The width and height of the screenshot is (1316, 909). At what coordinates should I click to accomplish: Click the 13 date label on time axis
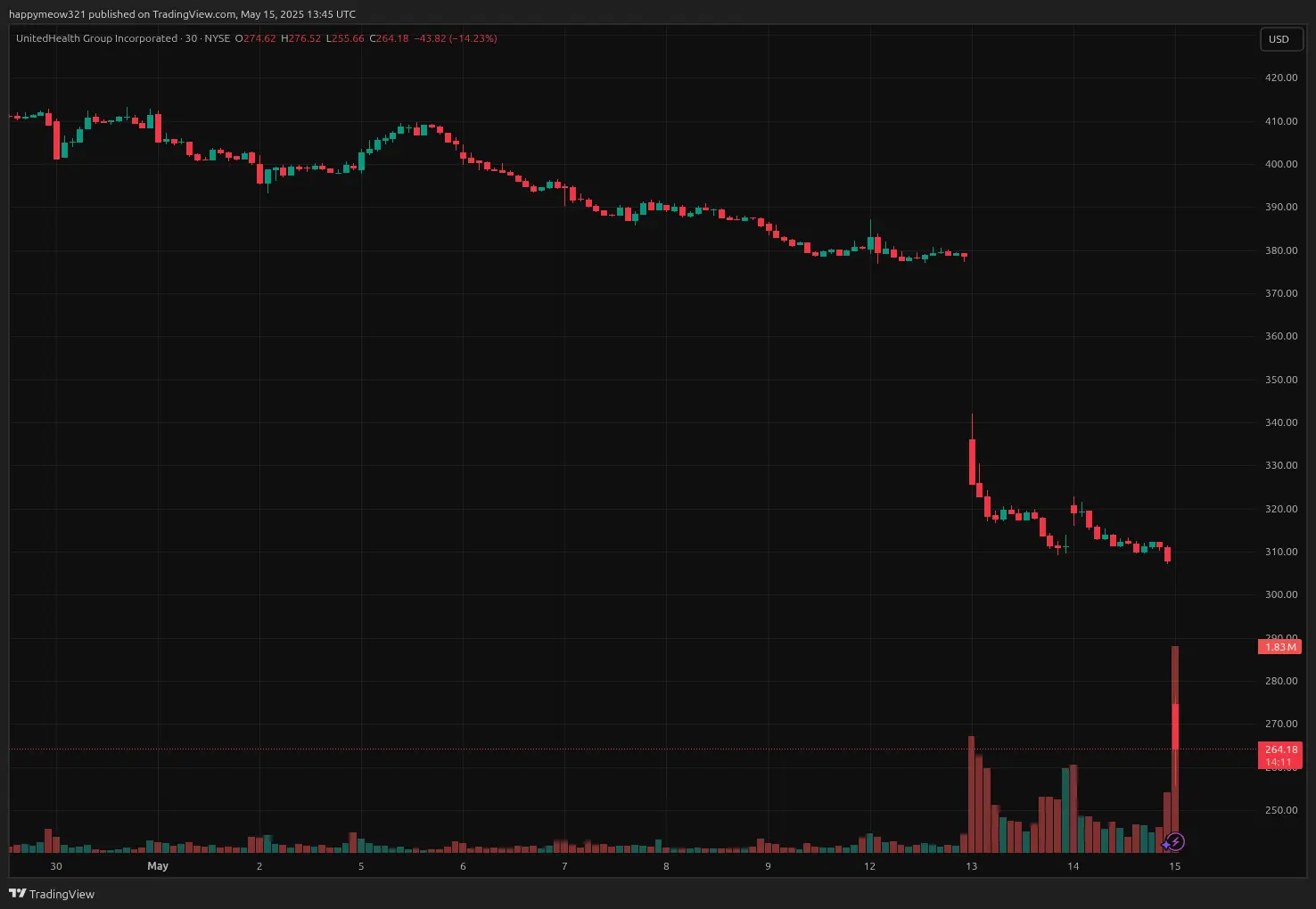pyautogui.click(x=971, y=866)
